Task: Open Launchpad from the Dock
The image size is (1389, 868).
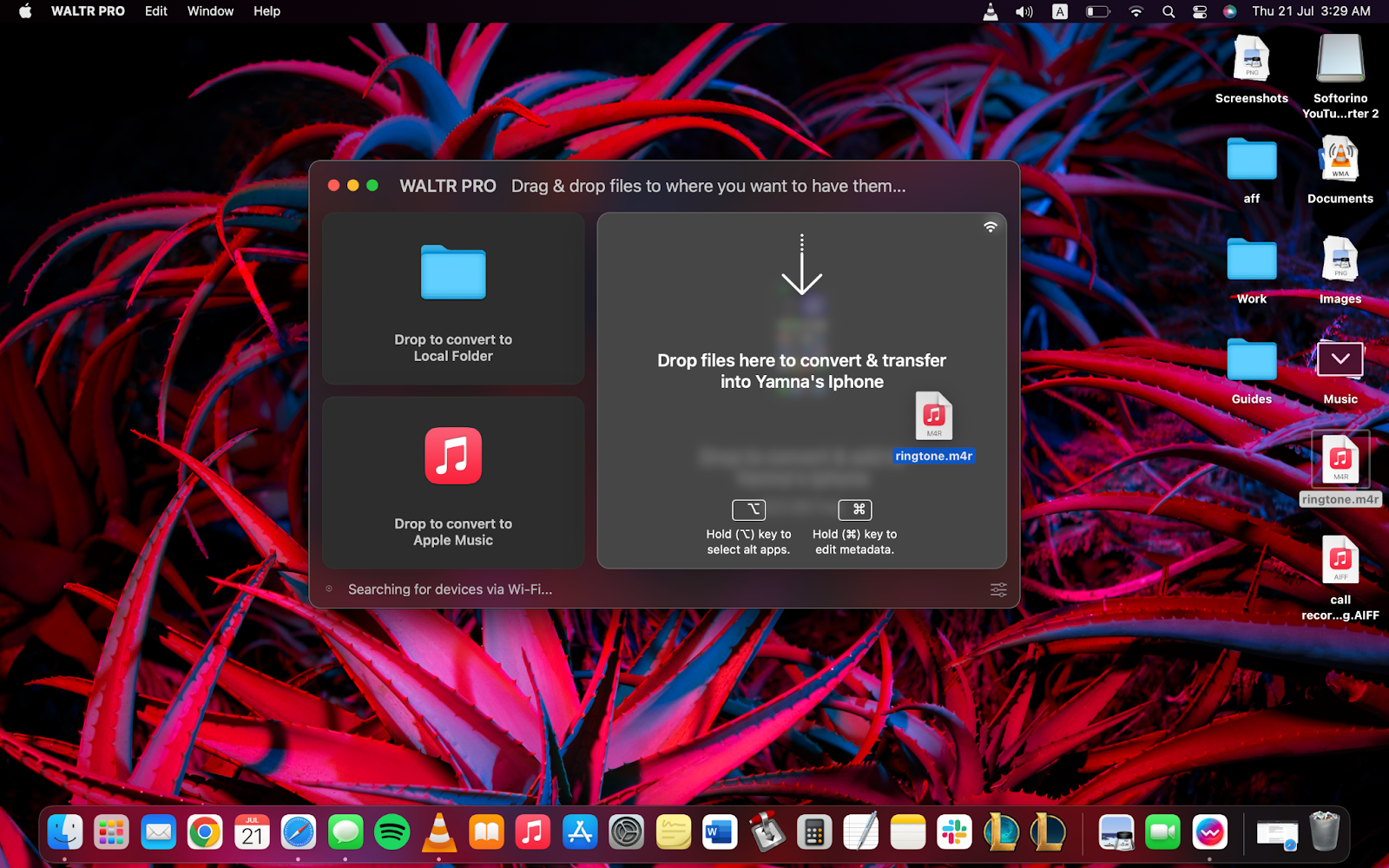Action: [111, 833]
